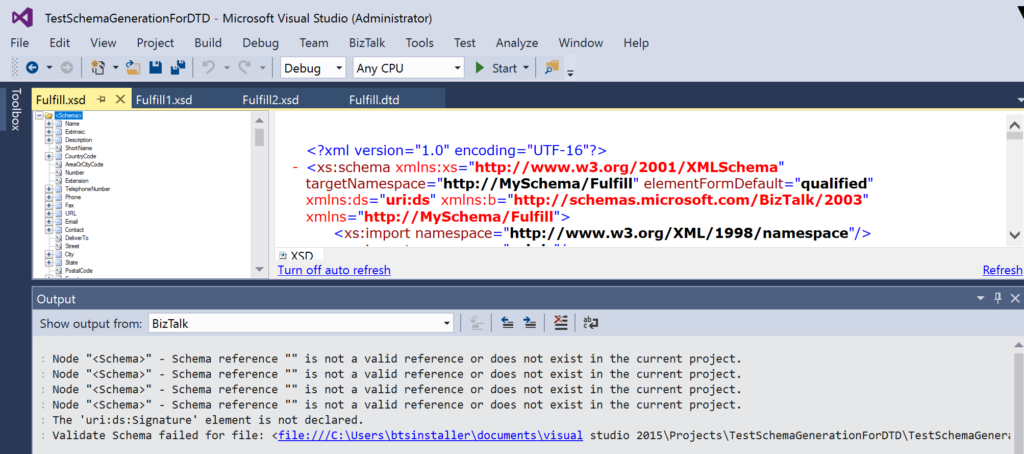Open the Start button dropdown arrow
The image size is (1024, 454).
526,68
